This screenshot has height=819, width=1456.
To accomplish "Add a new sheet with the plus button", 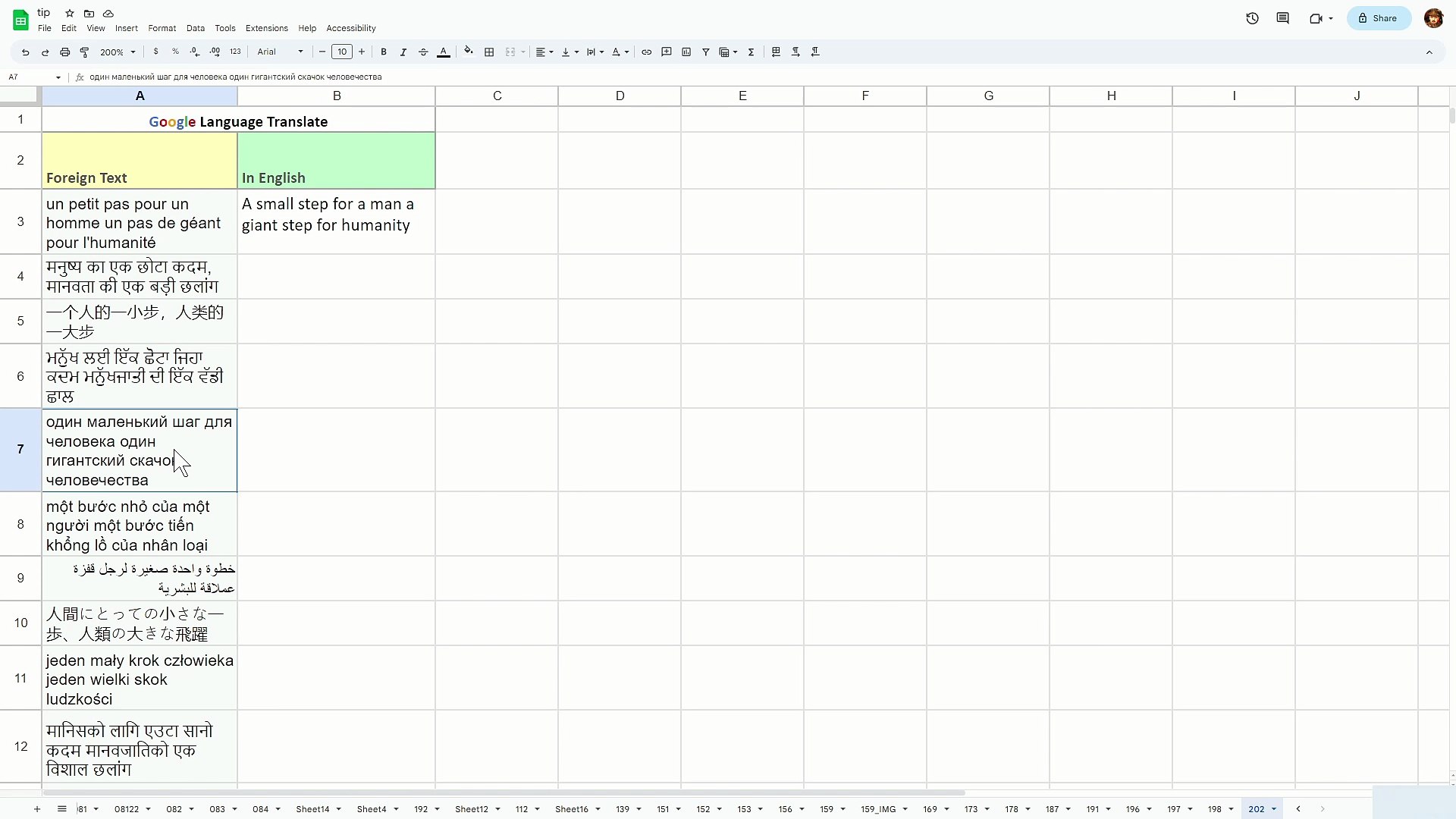I will pos(37,809).
